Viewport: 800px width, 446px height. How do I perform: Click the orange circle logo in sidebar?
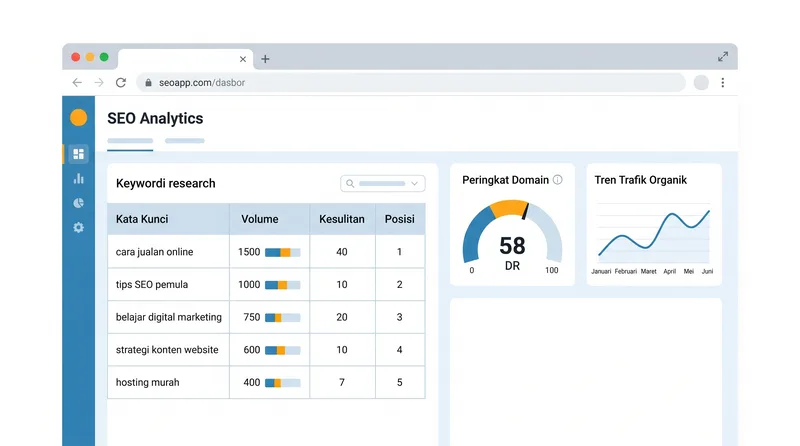[79, 117]
